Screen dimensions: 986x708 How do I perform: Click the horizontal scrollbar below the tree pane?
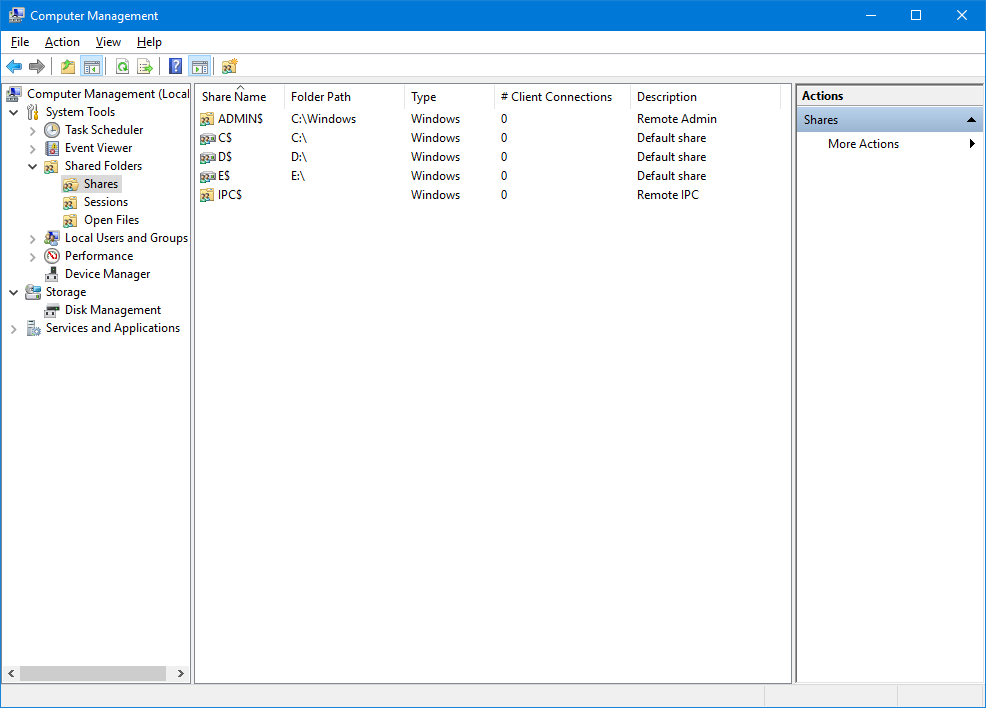tap(95, 673)
